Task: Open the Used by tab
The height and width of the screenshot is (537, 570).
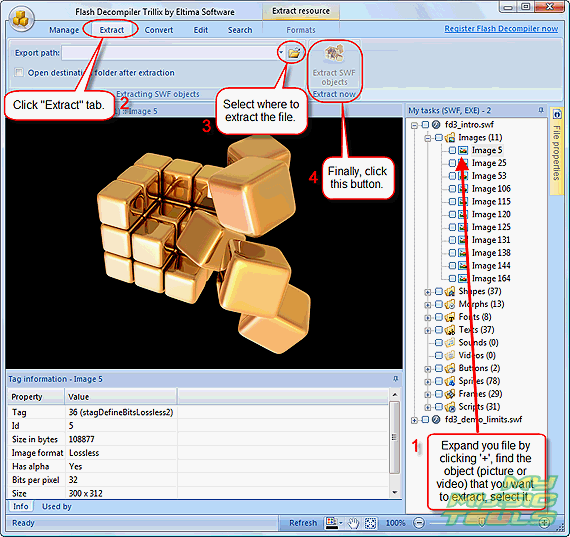Action: click(57, 506)
